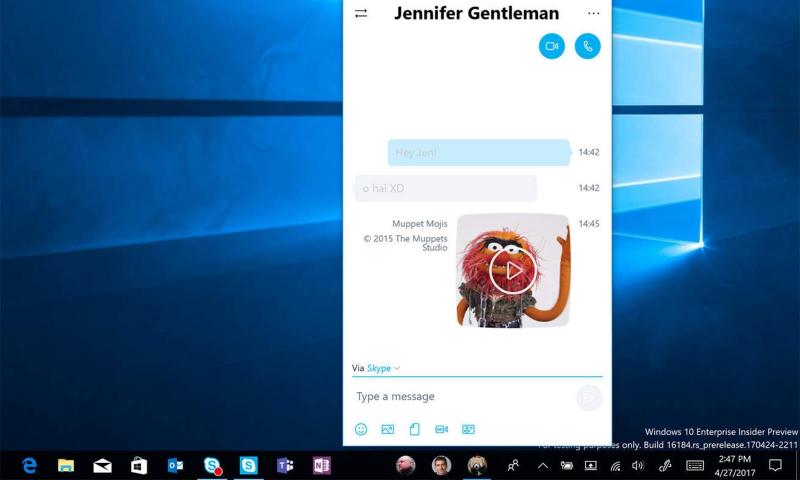Open the three-dot more options menu

(593, 13)
